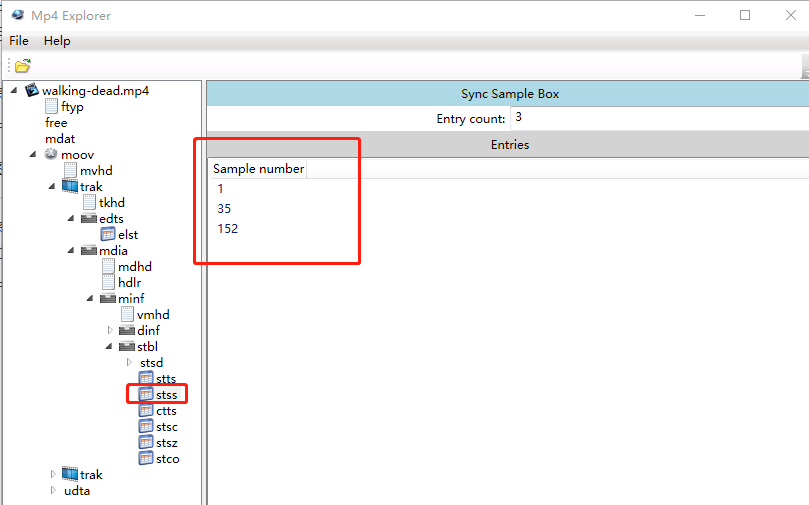
Task: Click the Sample number column header
Action: (x=258, y=169)
